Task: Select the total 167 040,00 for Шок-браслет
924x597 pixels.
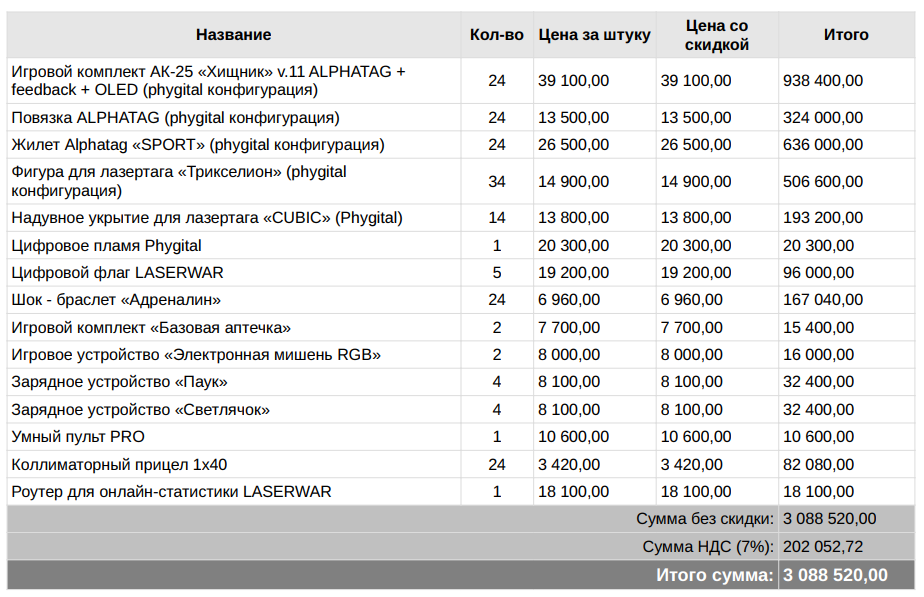Action: tap(823, 300)
